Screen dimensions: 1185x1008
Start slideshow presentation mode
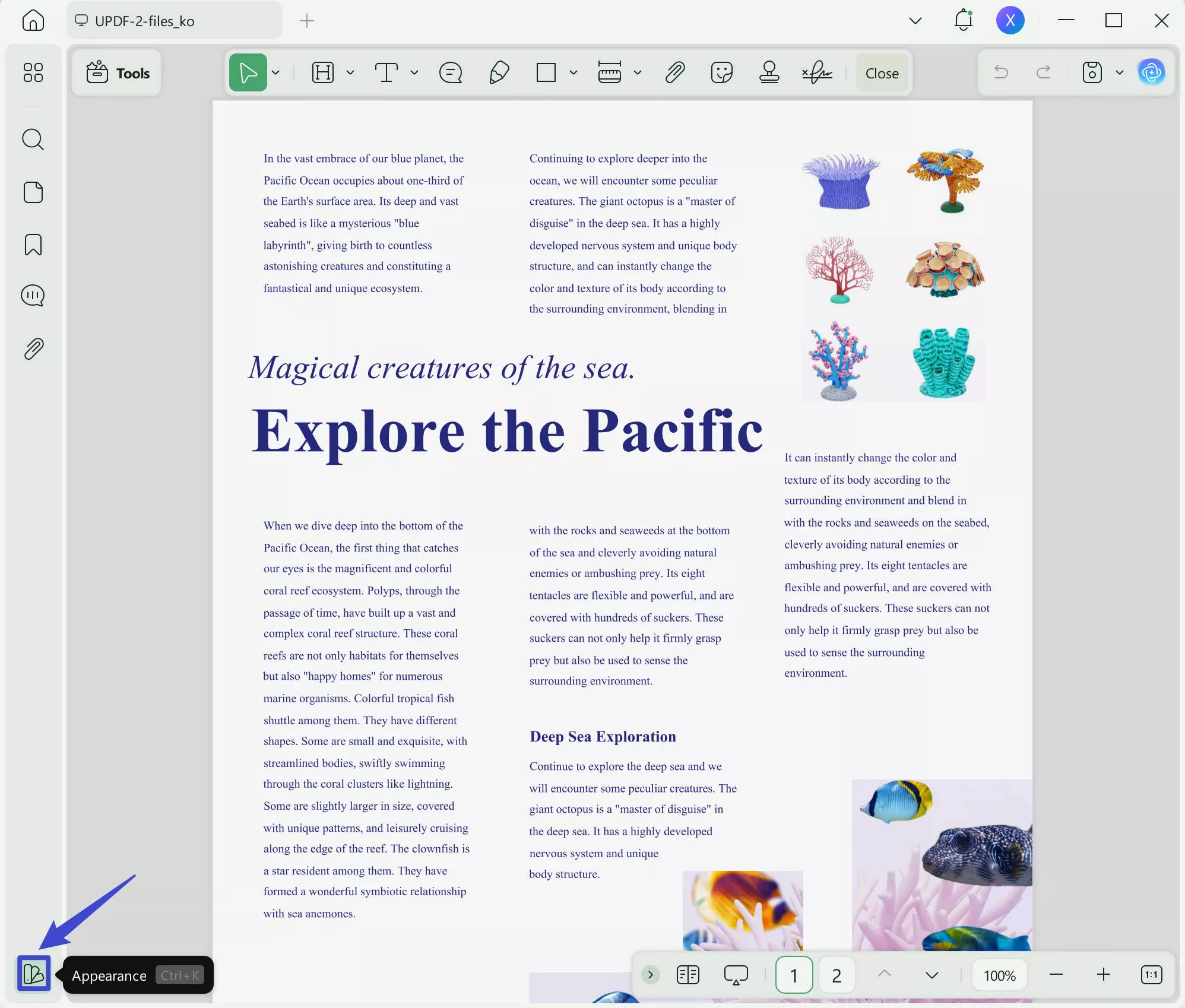click(x=736, y=975)
